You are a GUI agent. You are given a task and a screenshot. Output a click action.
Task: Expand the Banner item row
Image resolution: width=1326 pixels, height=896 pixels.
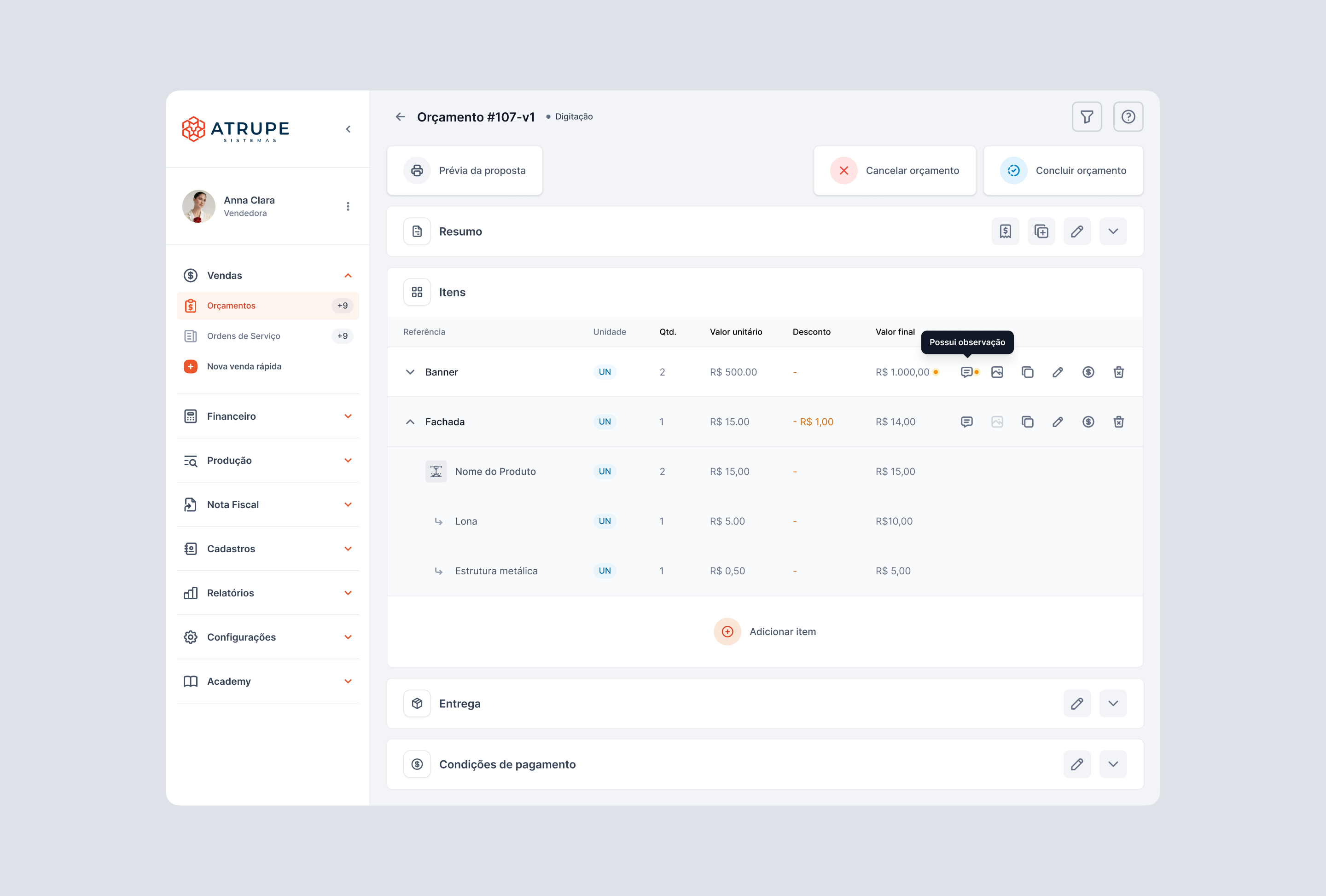(x=410, y=372)
